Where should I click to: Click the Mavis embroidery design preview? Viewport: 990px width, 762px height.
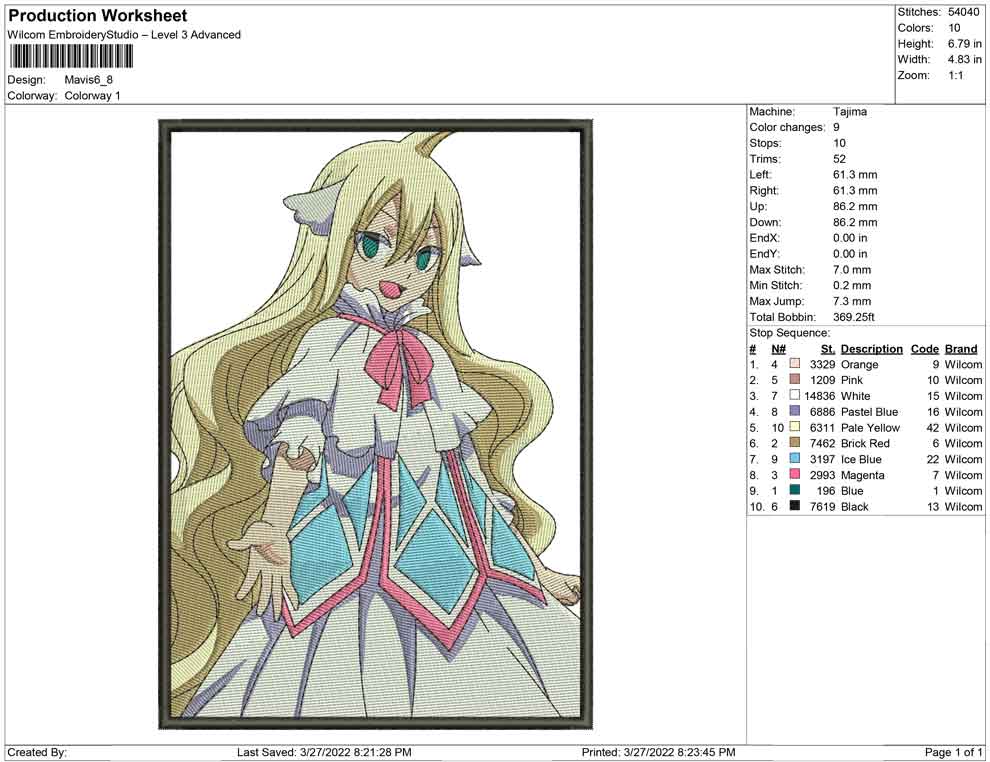pos(375,424)
